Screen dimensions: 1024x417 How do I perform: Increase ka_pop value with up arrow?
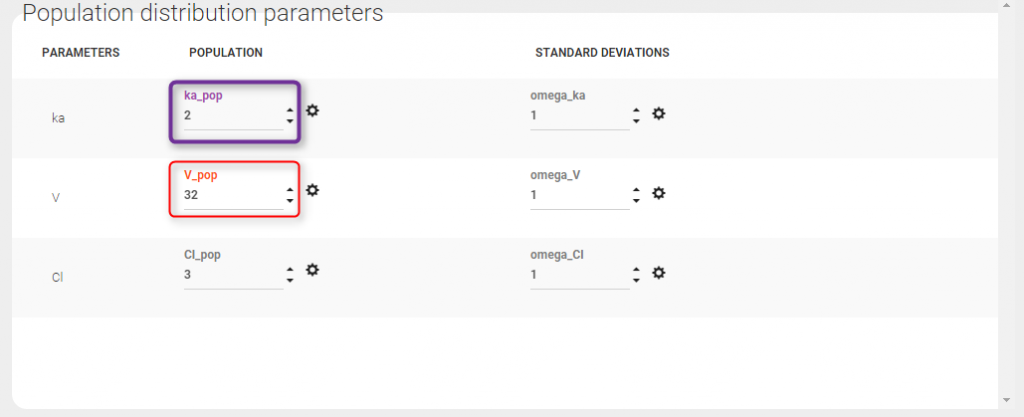tap(290, 108)
